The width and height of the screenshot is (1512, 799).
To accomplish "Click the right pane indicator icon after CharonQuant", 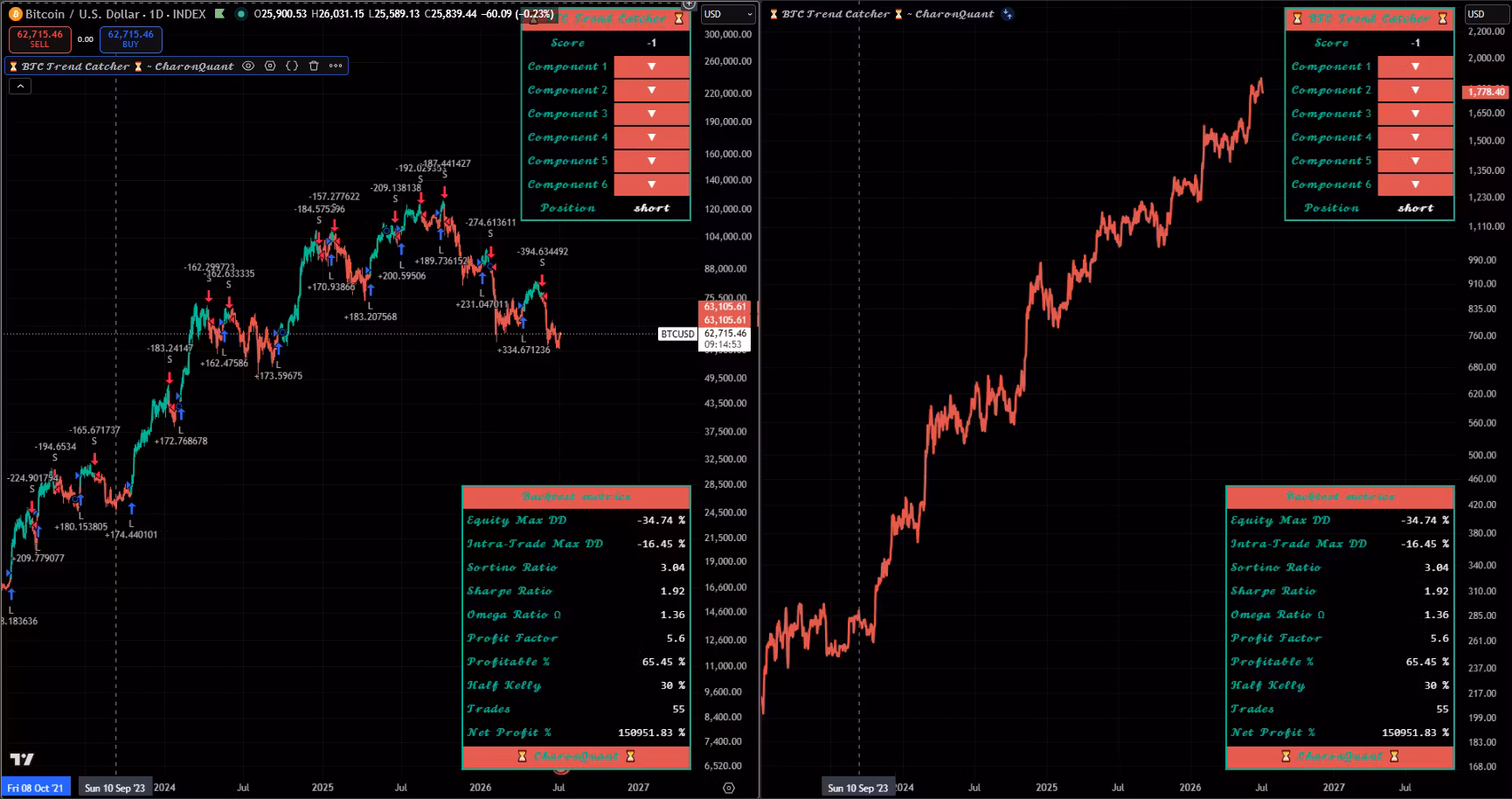I will pyautogui.click(x=1008, y=14).
